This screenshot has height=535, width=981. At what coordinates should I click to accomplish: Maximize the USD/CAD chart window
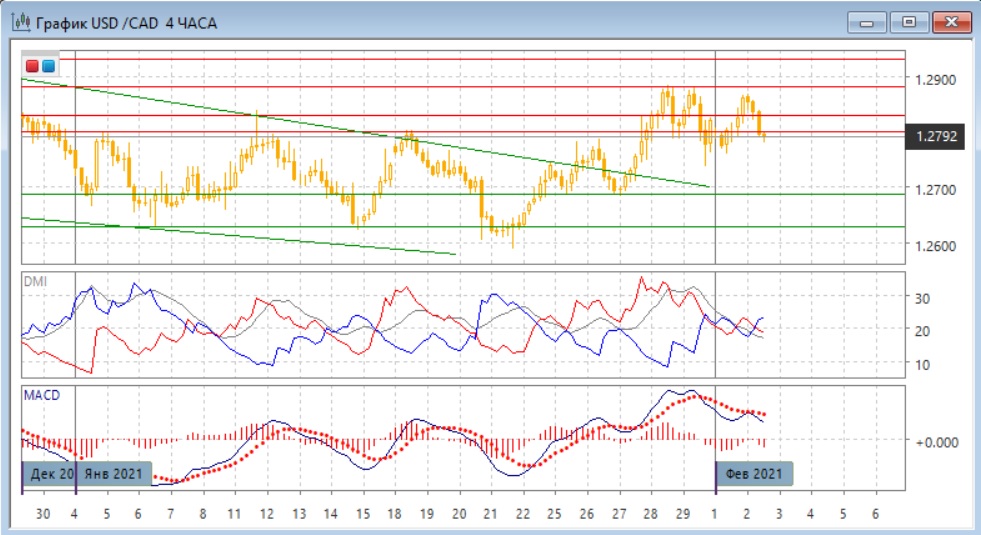(909, 21)
